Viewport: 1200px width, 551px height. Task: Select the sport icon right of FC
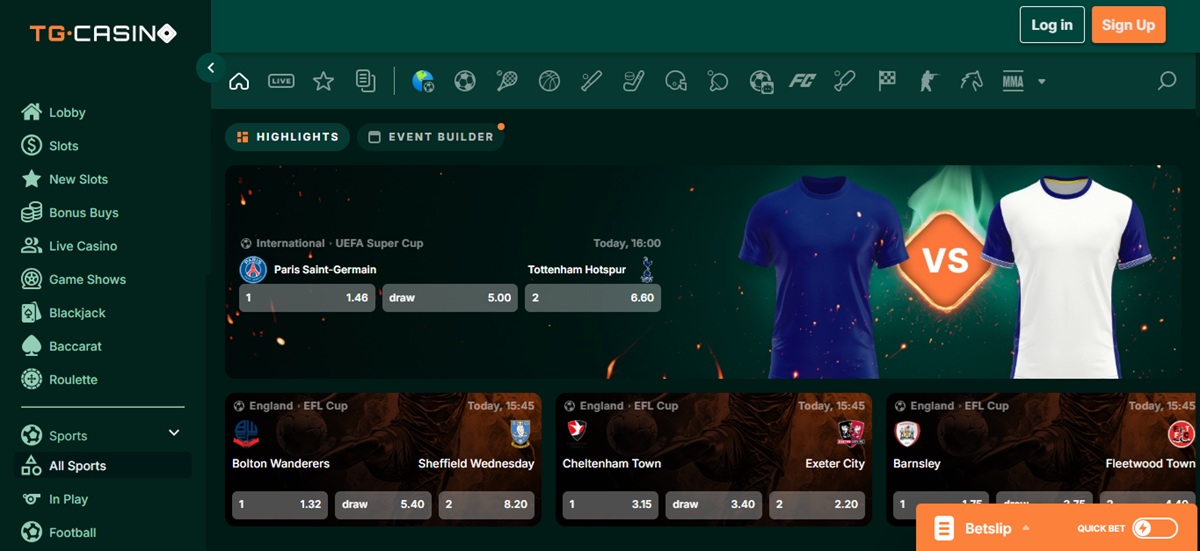tap(845, 81)
